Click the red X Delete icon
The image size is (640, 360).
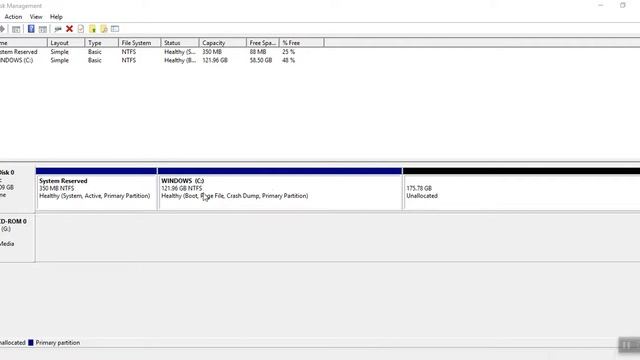point(69,29)
